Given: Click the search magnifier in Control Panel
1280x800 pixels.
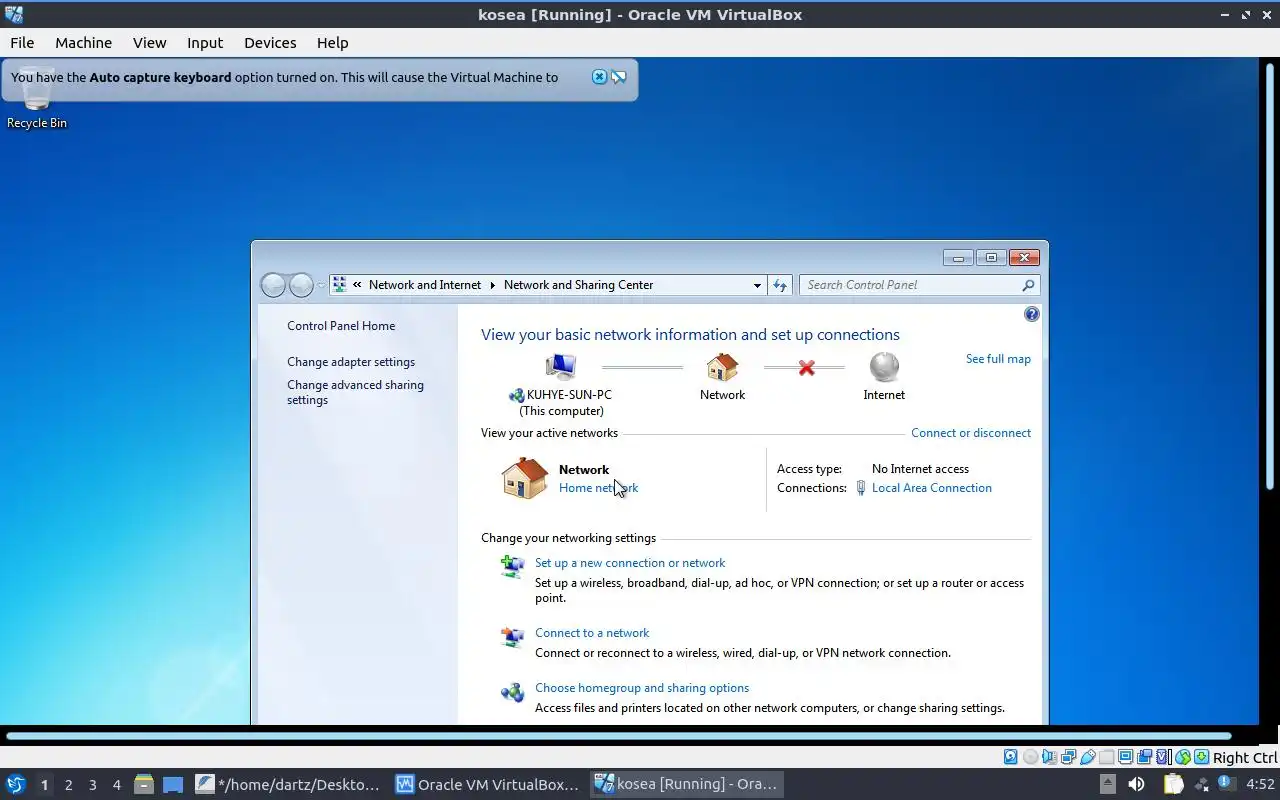Looking at the screenshot, I should [x=1028, y=285].
